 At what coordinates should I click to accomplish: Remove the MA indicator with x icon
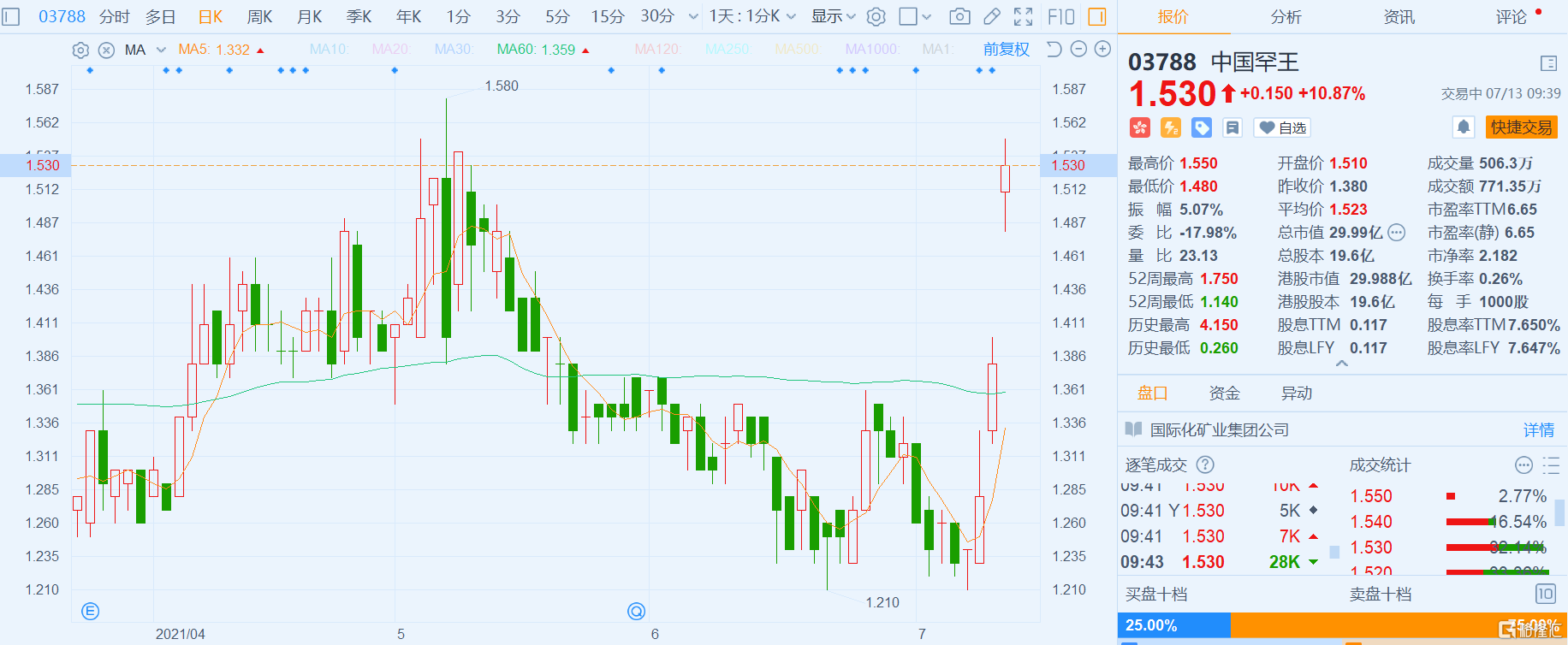106,50
